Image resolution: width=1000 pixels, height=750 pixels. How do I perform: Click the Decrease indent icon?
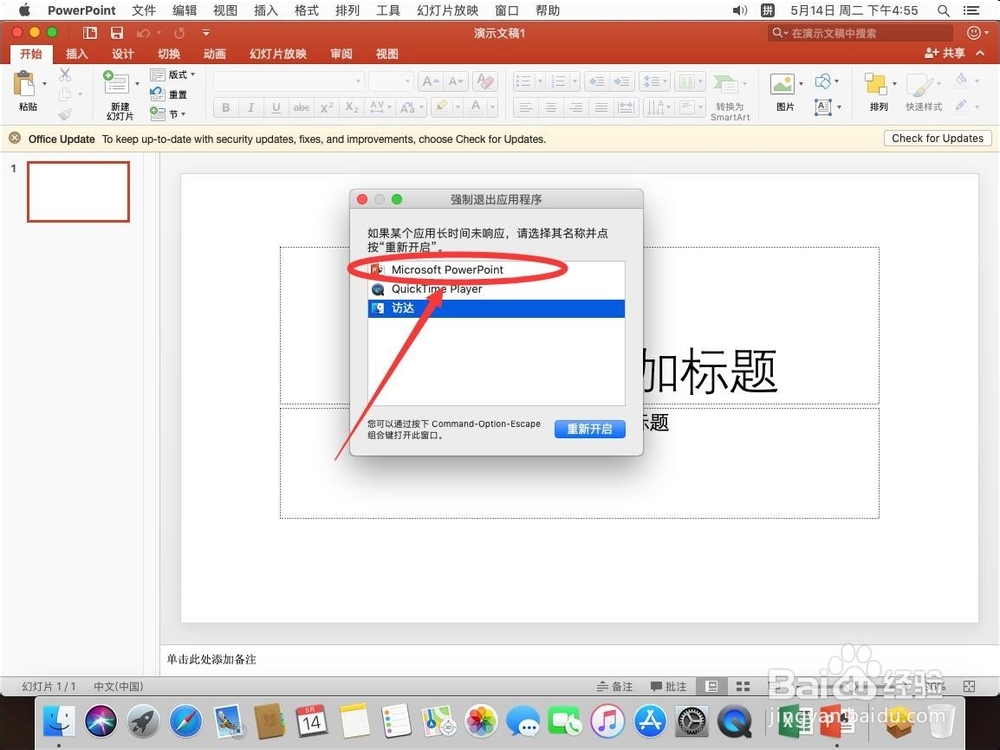tap(597, 81)
